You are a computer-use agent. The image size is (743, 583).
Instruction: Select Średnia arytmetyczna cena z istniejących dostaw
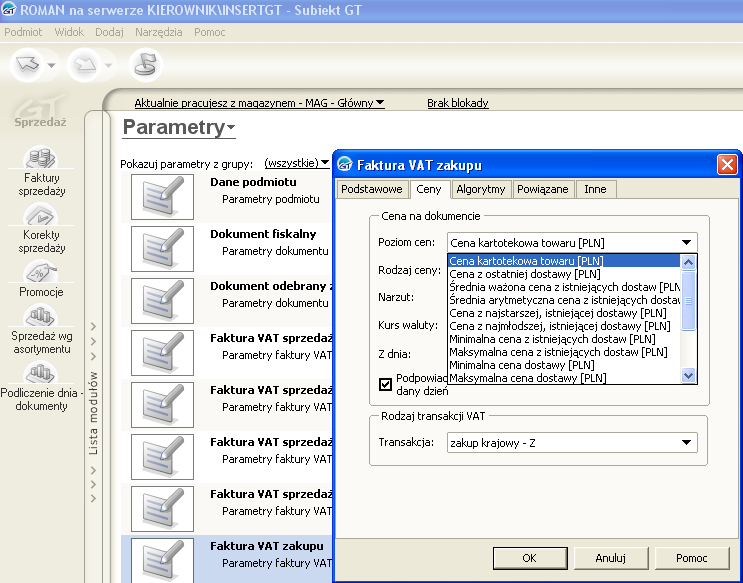(x=564, y=300)
